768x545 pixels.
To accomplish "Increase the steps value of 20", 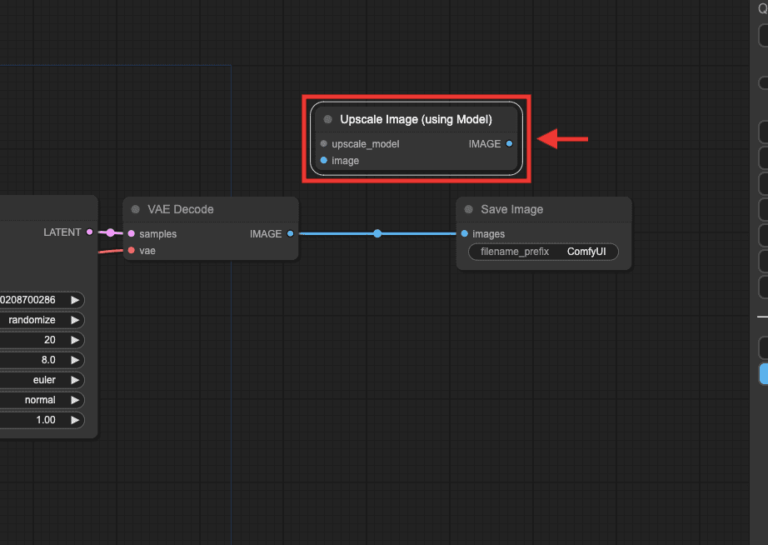I will tap(75, 340).
